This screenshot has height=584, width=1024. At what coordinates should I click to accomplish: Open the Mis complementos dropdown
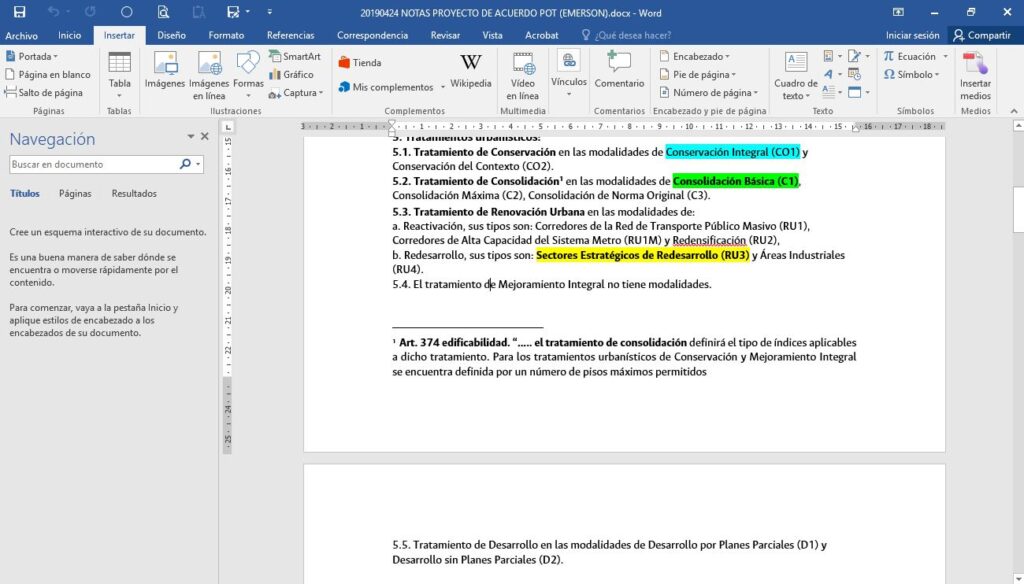392,87
